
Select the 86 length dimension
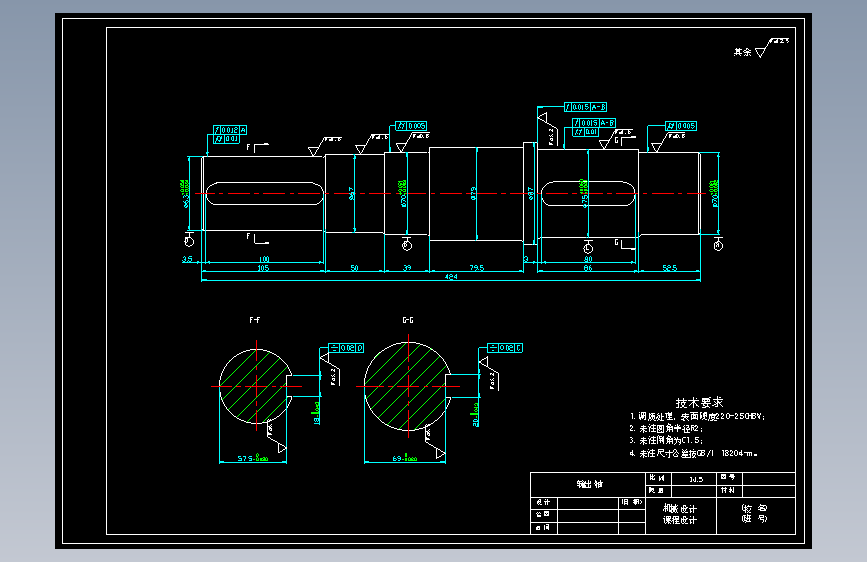click(588, 268)
